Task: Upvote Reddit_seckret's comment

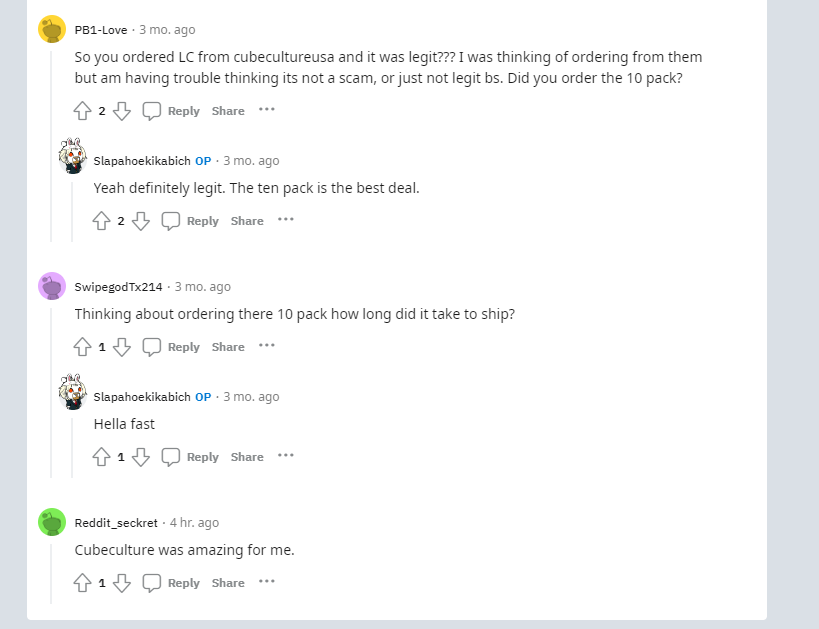Action: click(x=83, y=583)
